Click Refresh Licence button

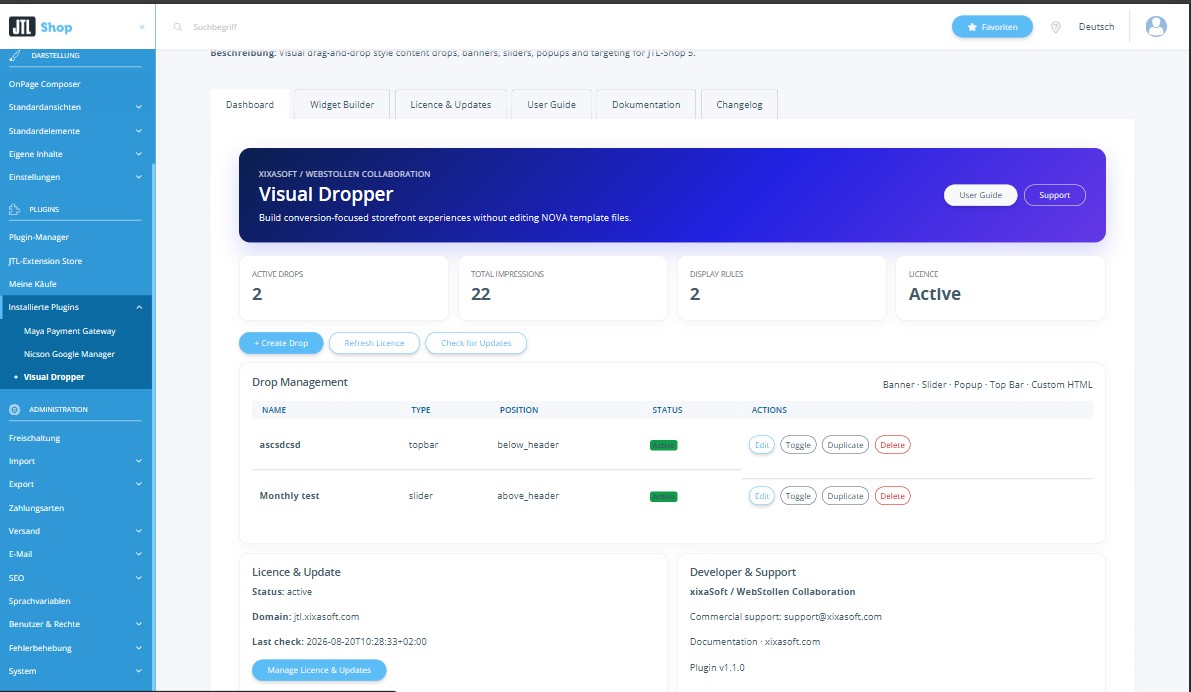point(374,343)
